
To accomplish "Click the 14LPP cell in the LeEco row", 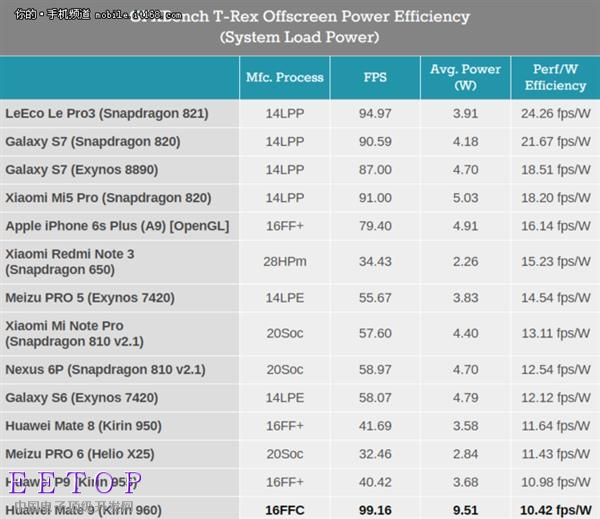I will [x=285, y=114].
